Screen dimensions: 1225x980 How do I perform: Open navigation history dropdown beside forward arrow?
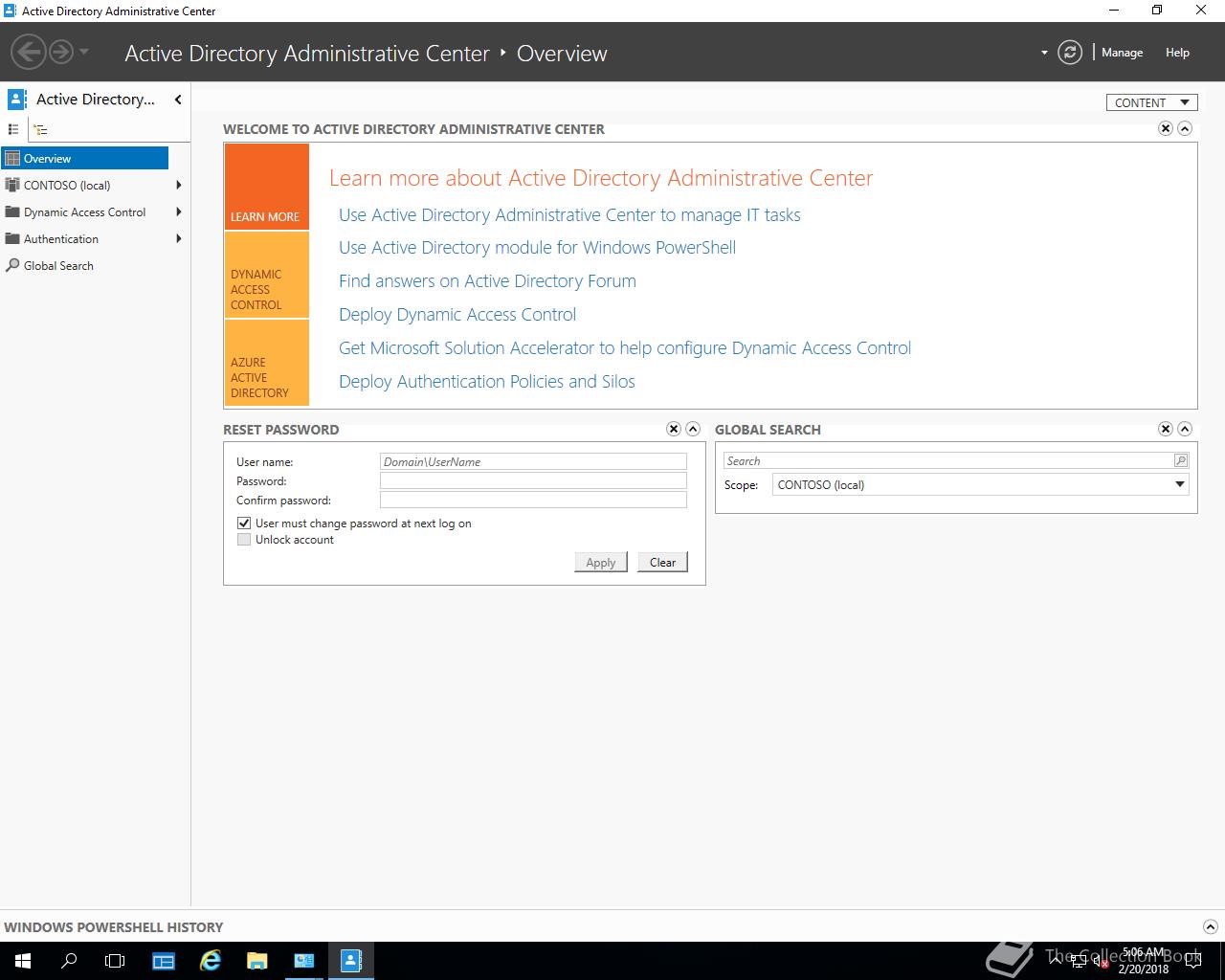(x=84, y=52)
